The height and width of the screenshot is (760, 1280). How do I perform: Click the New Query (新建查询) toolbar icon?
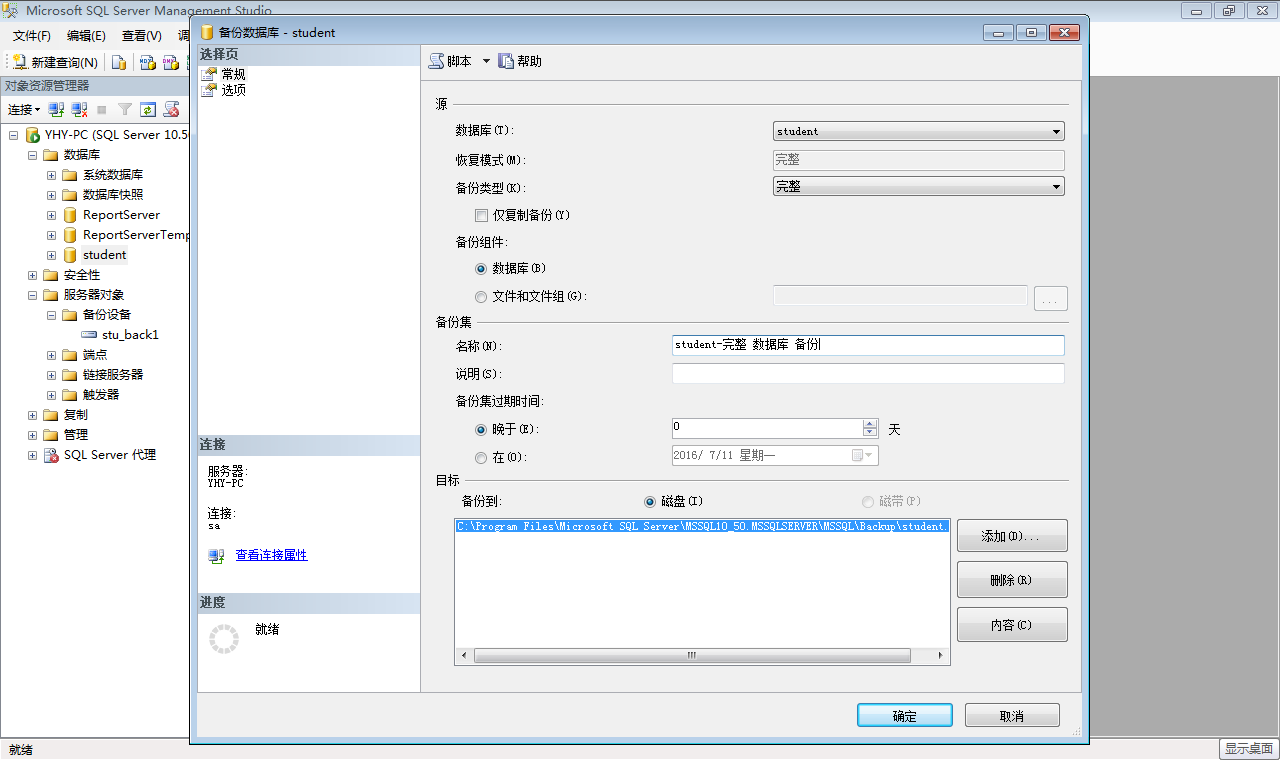(20, 62)
